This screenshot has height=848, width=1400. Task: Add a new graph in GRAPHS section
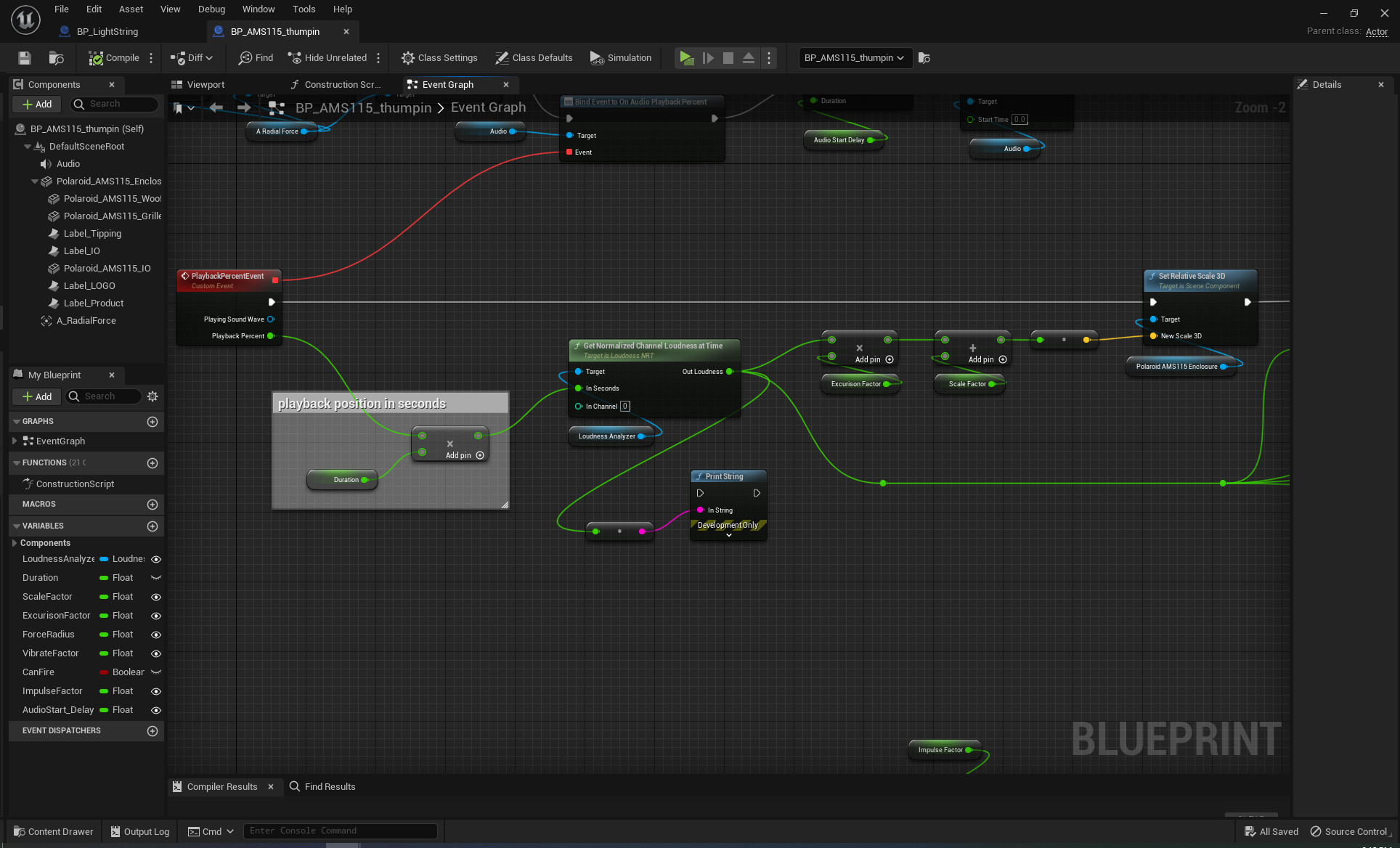152,422
